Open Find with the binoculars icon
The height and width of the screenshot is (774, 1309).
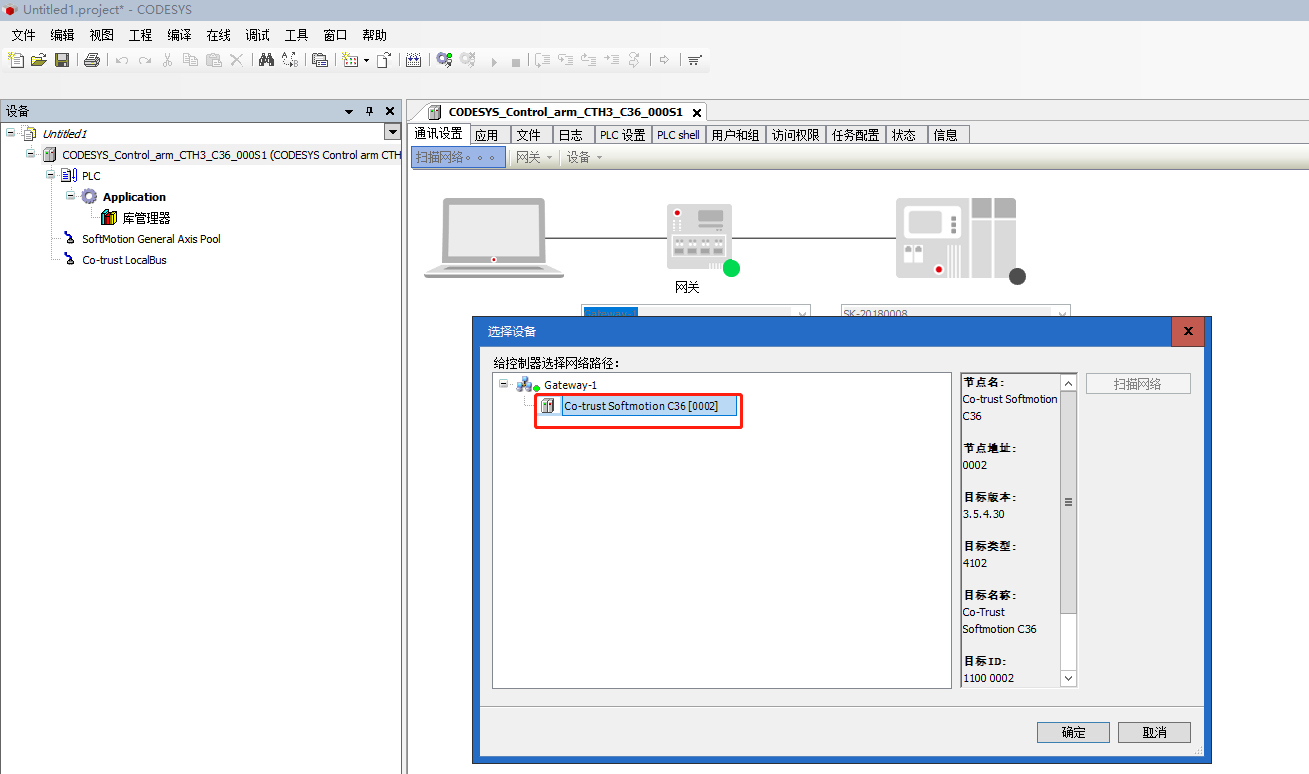266,60
